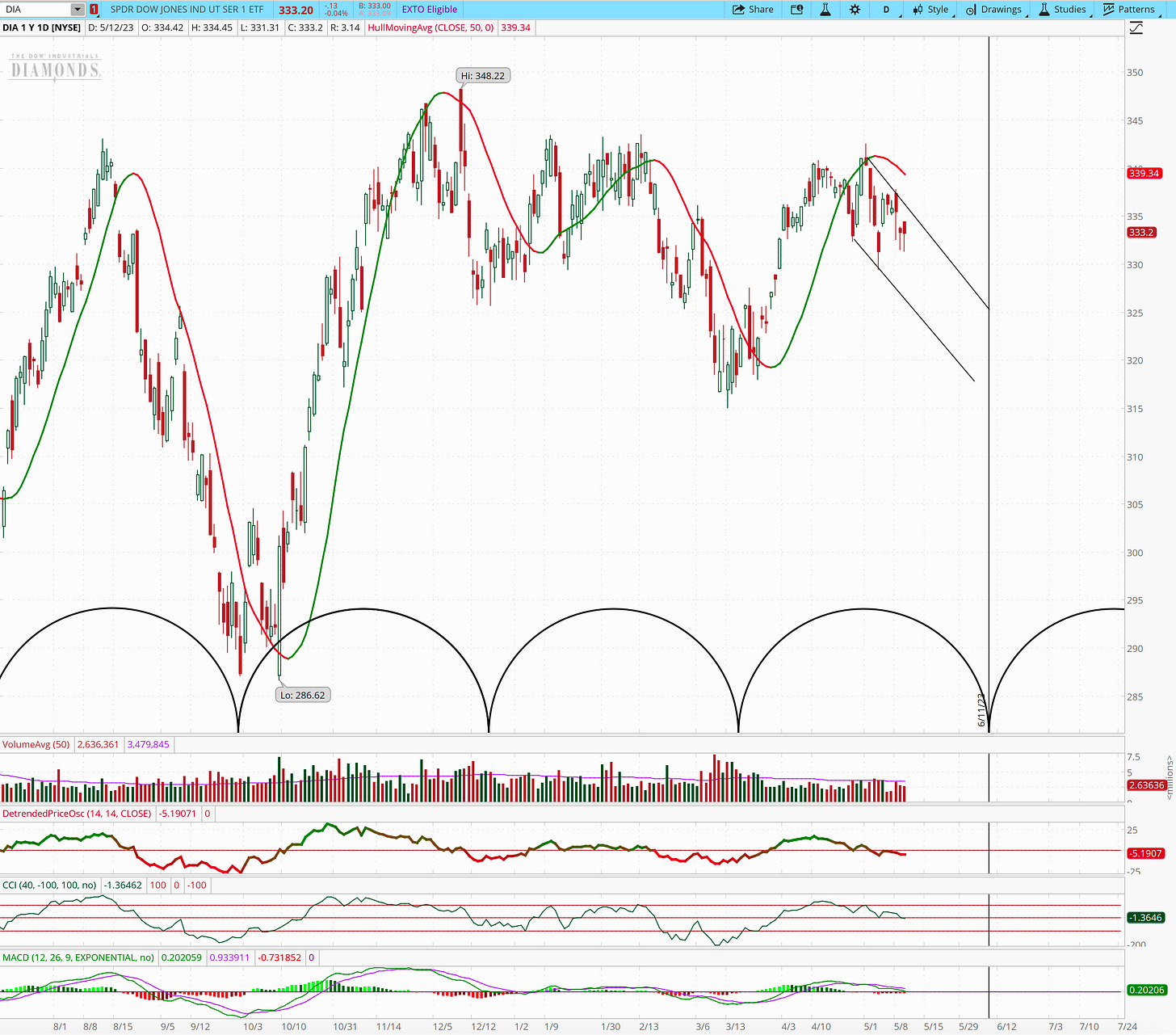Click the 2.63636 volume value tag
This screenshot has height=1035, width=1176.
tap(1146, 785)
